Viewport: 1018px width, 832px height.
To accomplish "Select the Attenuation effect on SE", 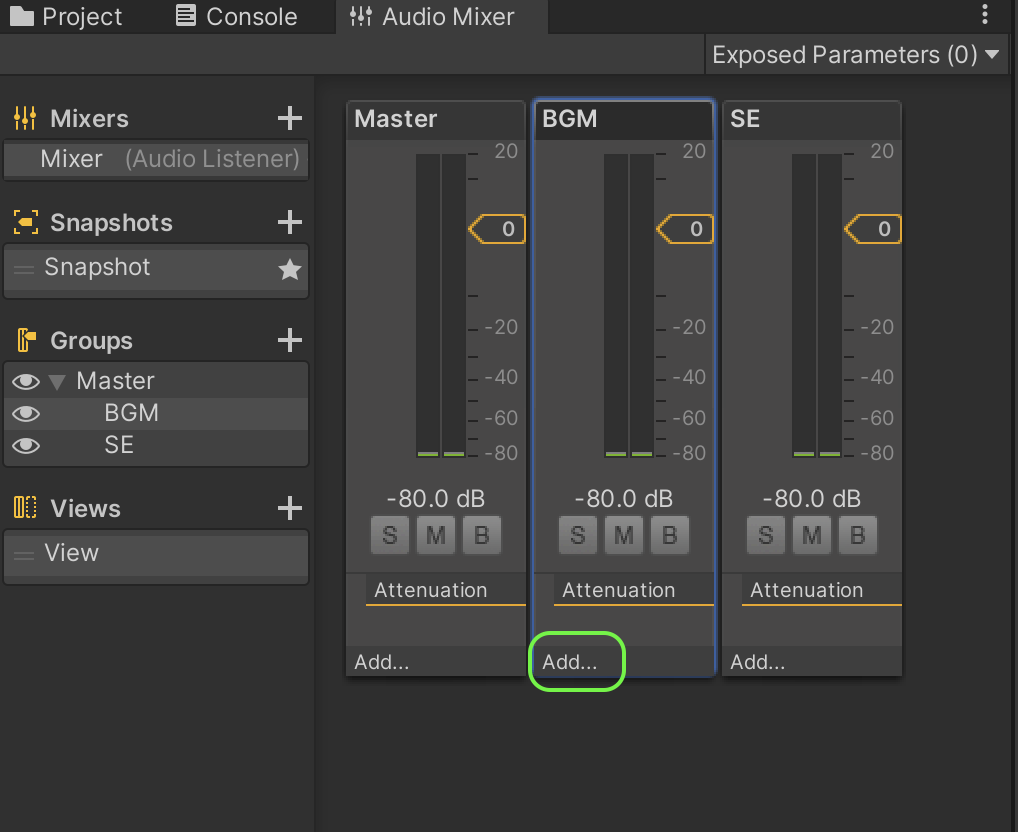I will pos(821,590).
